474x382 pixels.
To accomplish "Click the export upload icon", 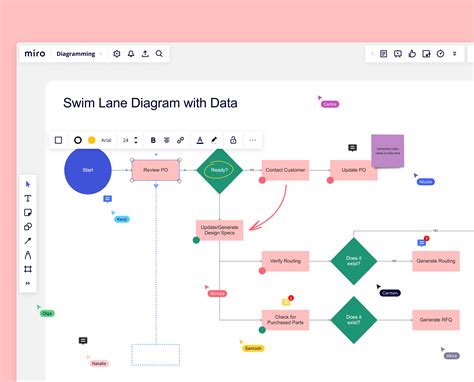I will [x=145, y=54].
